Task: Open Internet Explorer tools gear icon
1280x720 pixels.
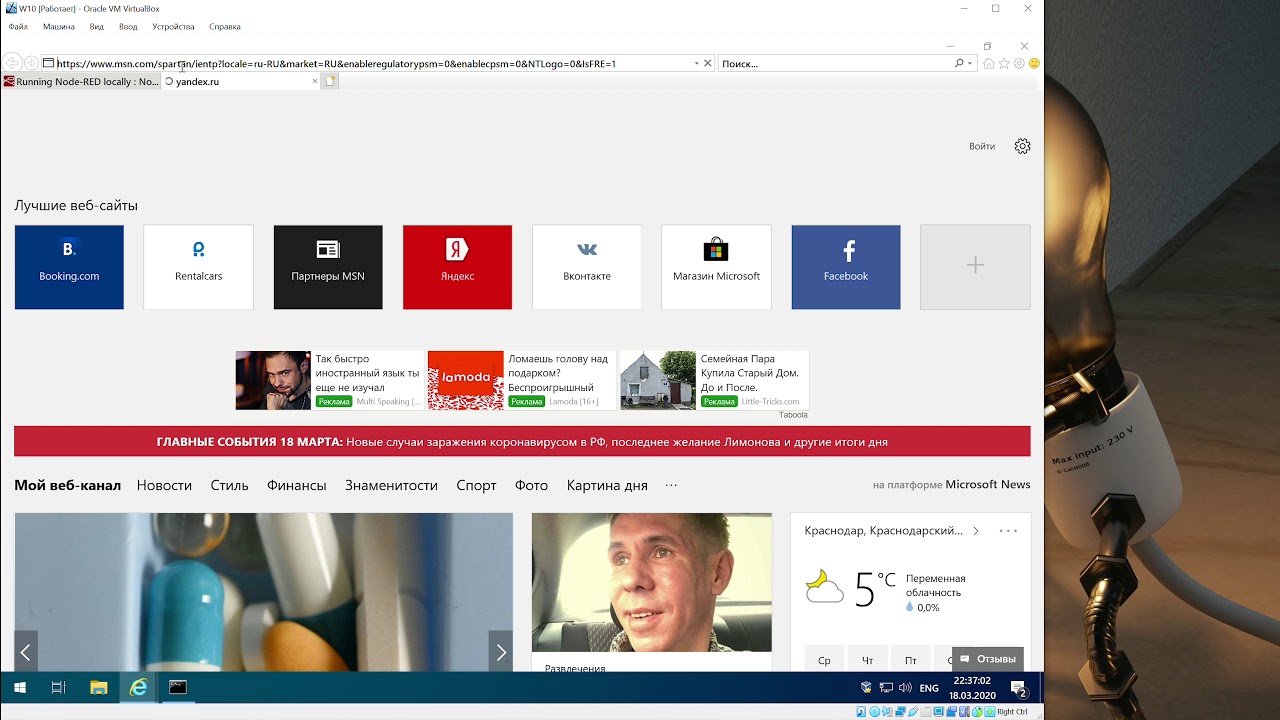Action: 1019,63
